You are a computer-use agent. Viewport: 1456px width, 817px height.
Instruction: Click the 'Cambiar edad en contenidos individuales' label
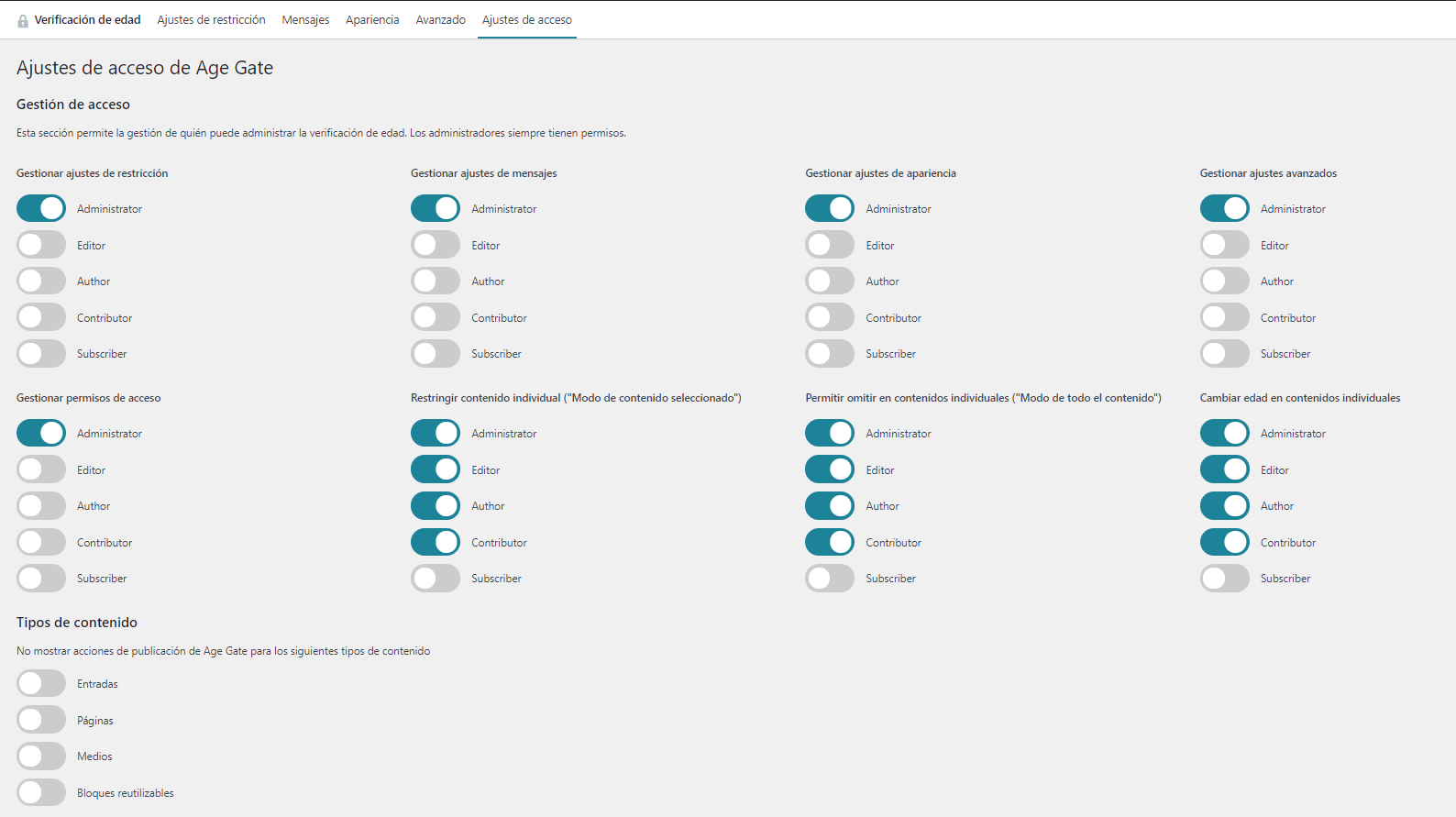pyautogui.click(x=1300, y=398)
